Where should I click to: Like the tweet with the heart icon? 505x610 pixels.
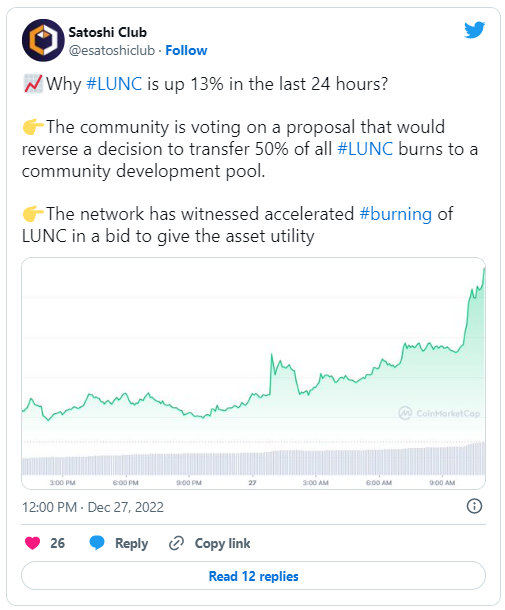(x=32, y=543)
